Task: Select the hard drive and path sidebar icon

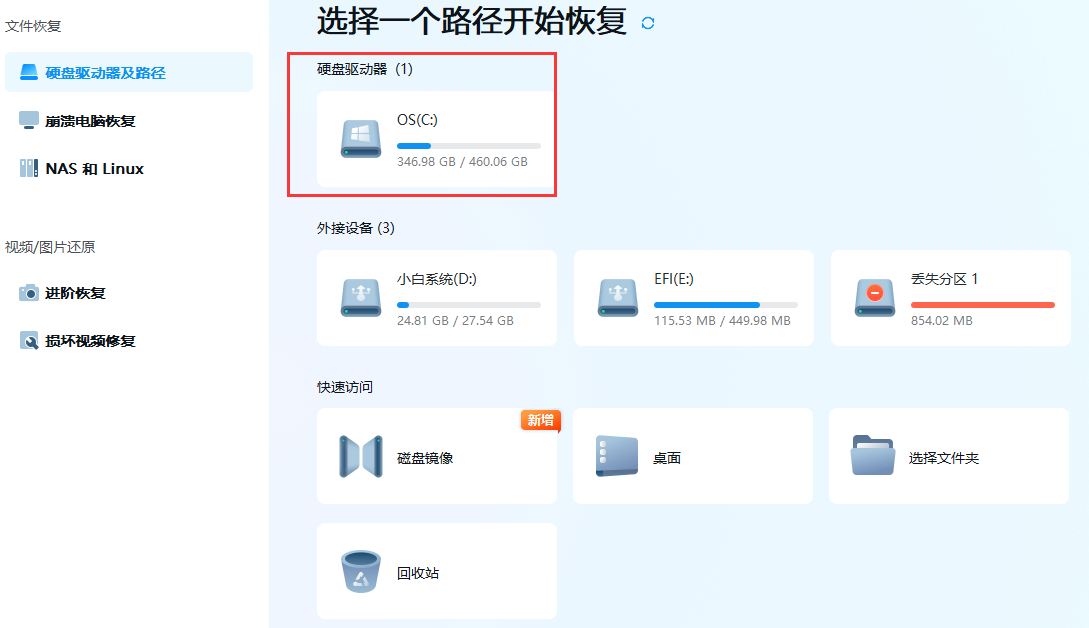Action: tap(28, 72)
